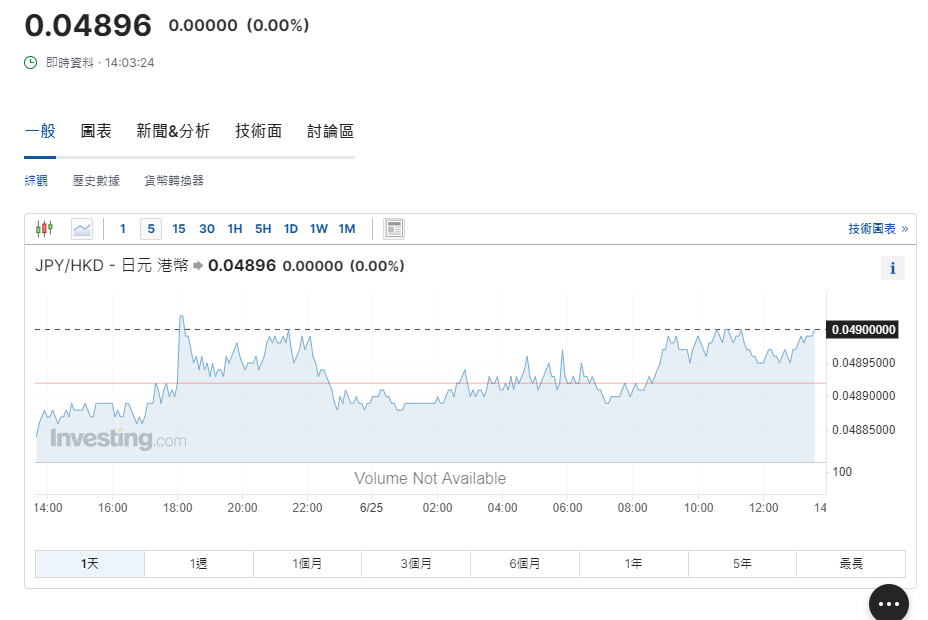Select the area chart type icon
928x620 pixels.
(82, 229)
